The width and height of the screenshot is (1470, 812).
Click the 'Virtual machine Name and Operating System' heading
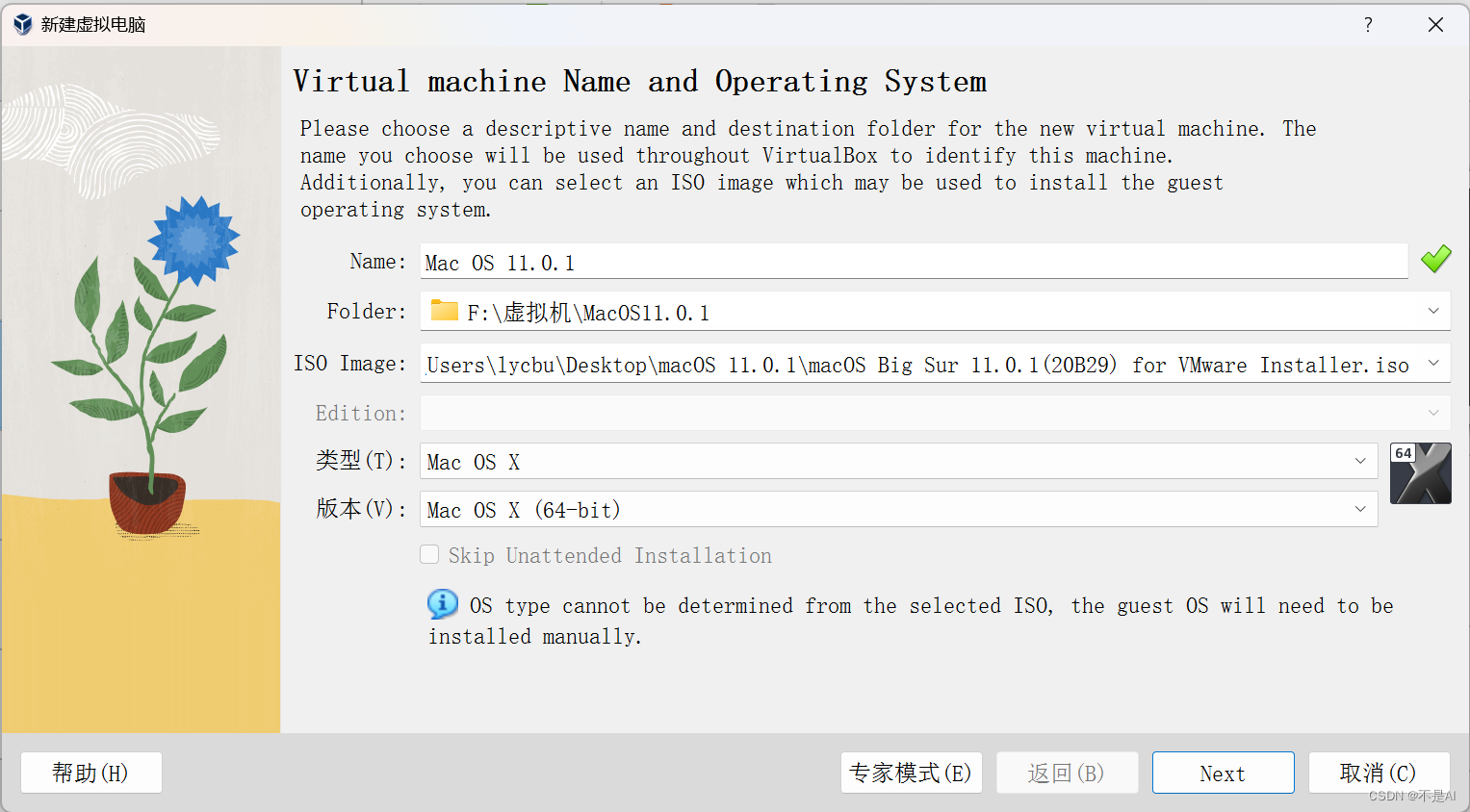(x=640, y=82)
